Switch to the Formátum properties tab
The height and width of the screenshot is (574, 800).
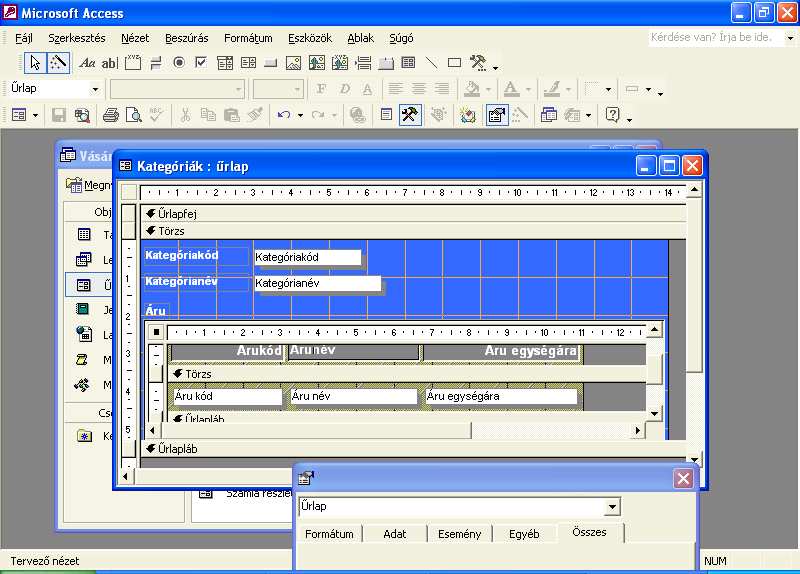(329, 534)
